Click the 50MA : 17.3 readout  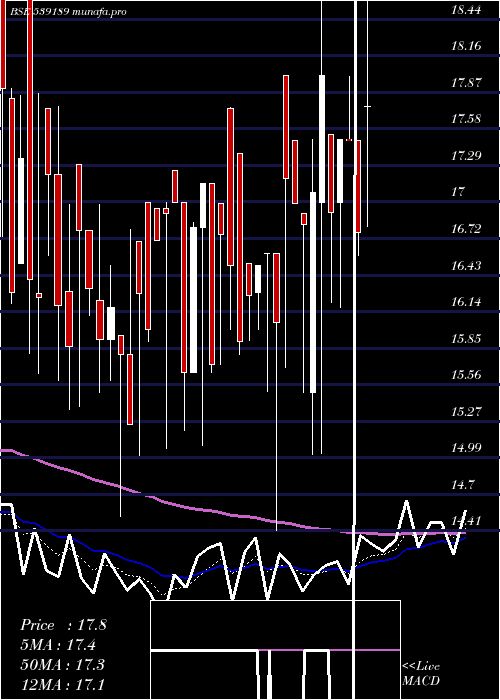(x=63, y=665)
